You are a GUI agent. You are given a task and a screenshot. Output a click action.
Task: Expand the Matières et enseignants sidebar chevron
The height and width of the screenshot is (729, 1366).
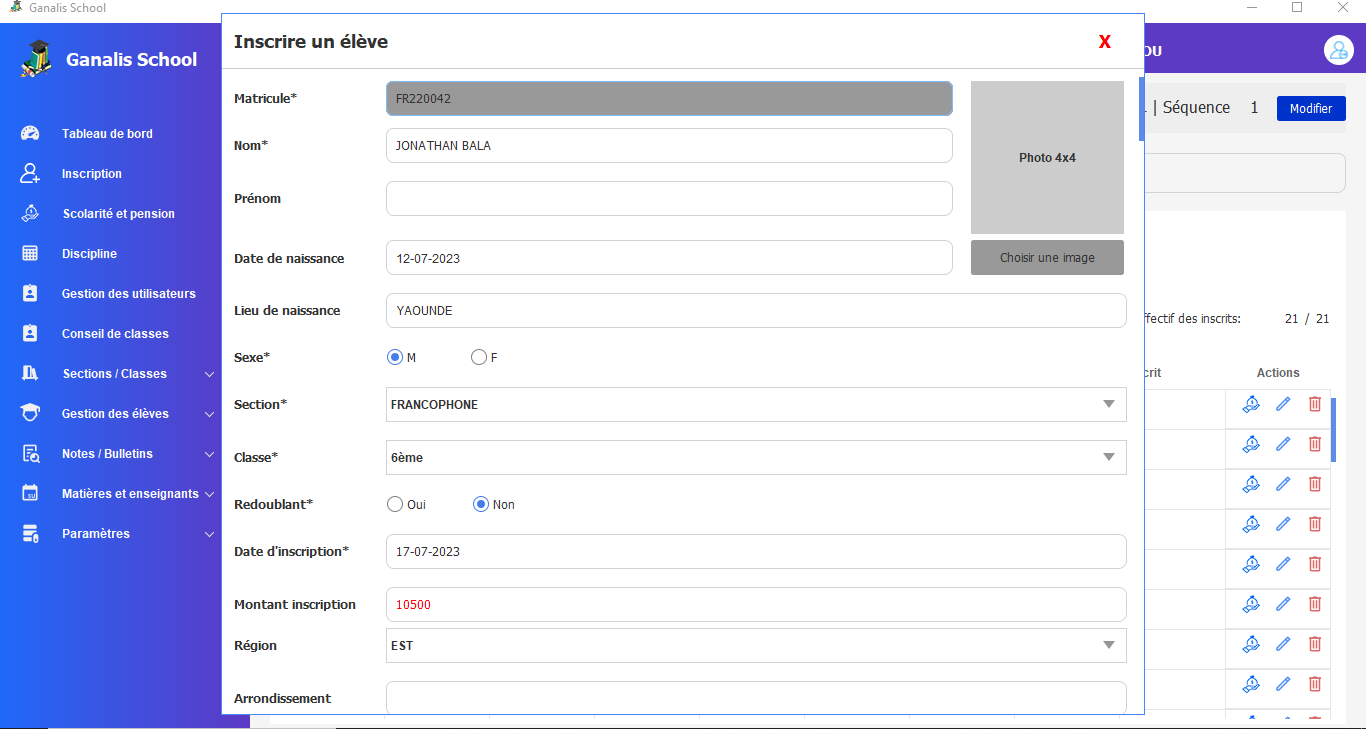point(209,494)
